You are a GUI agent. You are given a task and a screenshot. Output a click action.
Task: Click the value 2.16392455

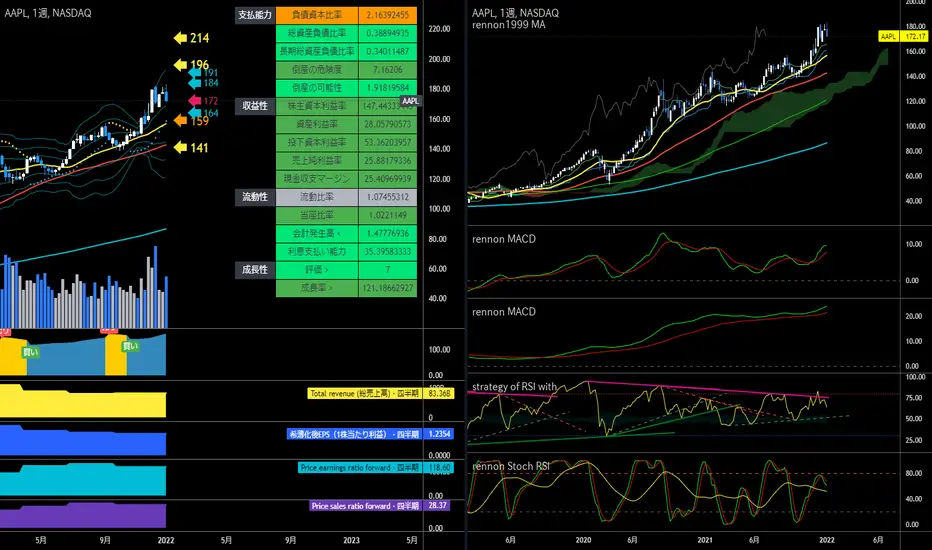pos(388,15)
